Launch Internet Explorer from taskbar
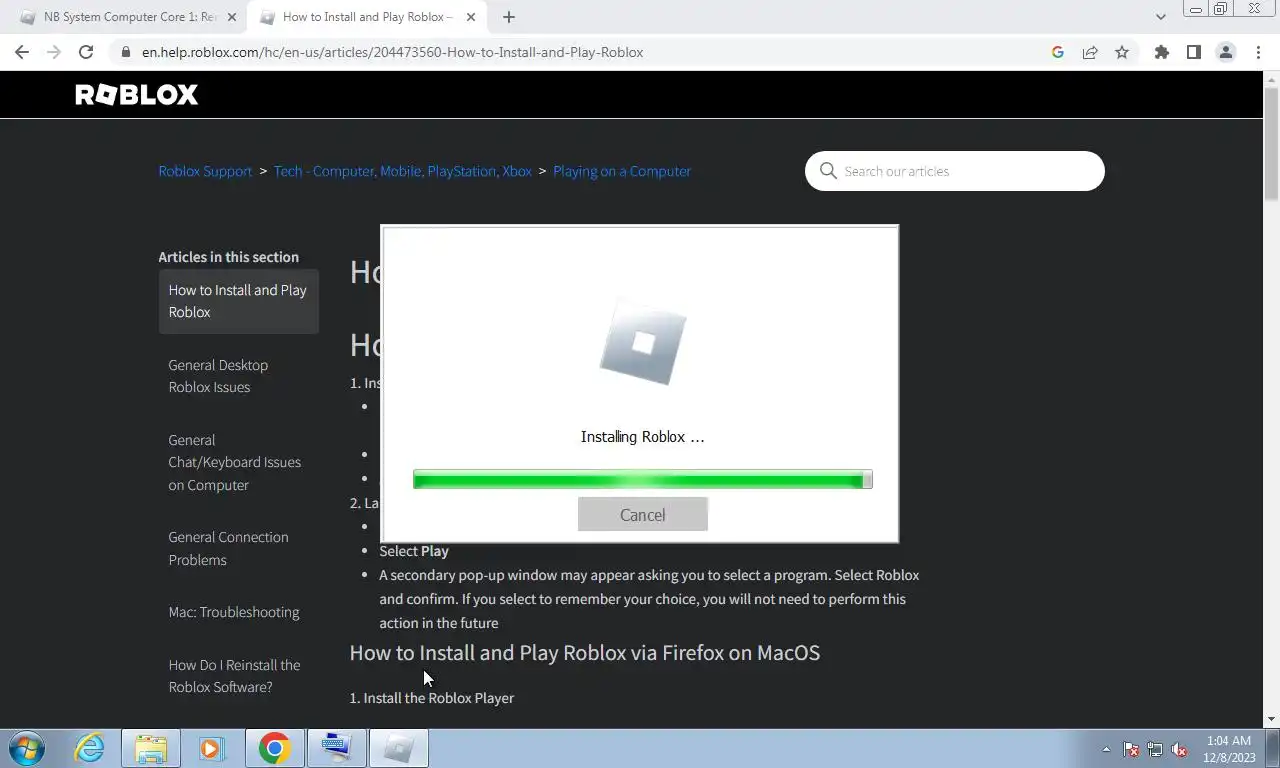Image resolution: width=1280 pixels, height=768 pixels. pyautogui.click(x=90, y=748)
